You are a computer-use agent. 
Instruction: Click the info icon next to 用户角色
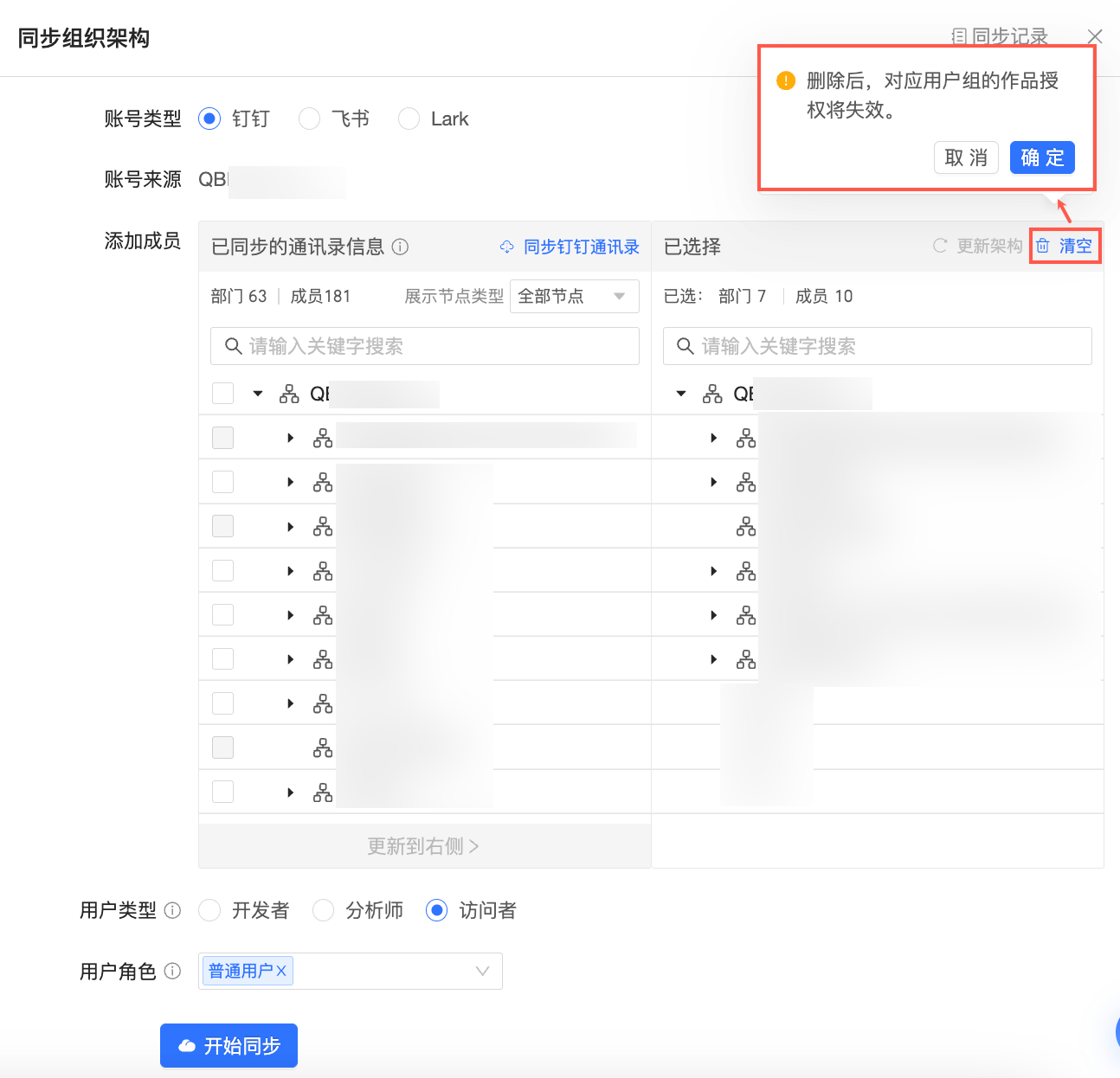pyautogui.click(x=172, y=971)
